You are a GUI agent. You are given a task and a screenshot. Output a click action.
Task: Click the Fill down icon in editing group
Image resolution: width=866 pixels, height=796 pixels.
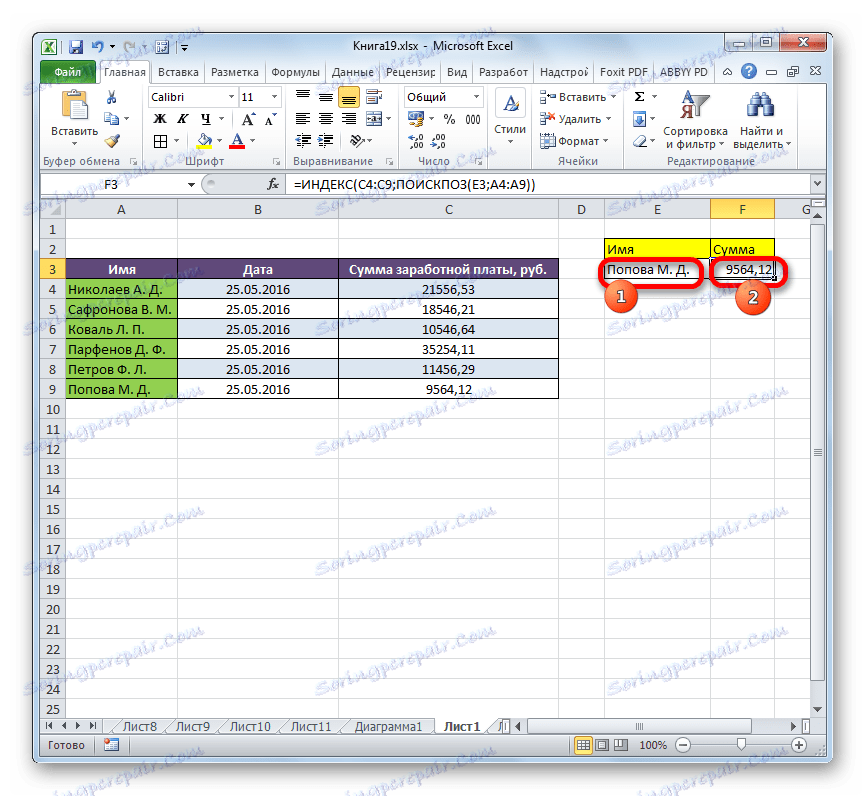[x=640, y=119]
